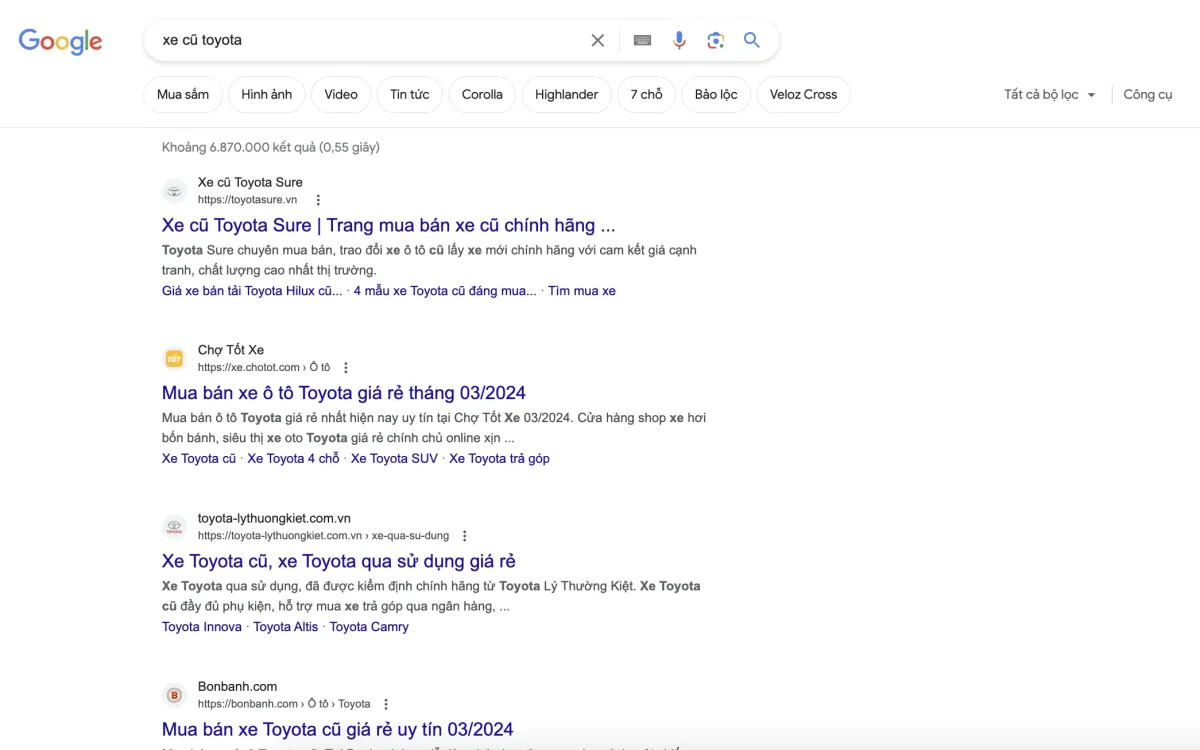Open the three-dot menu for toyotasure.vn result
Viewport: 1200px width, 750px height.
(x=318, y=200)
